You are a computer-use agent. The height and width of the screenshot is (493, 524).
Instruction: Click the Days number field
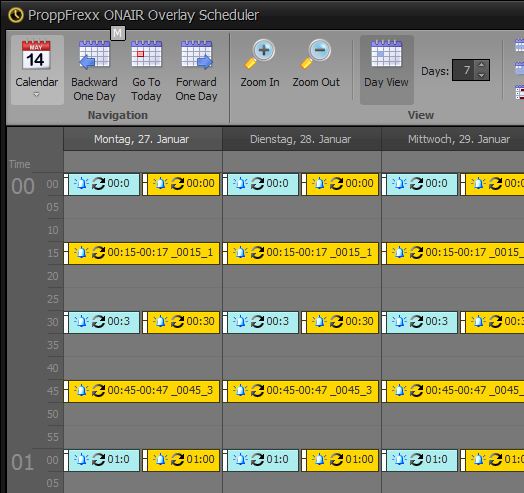[x=464, y=70]
